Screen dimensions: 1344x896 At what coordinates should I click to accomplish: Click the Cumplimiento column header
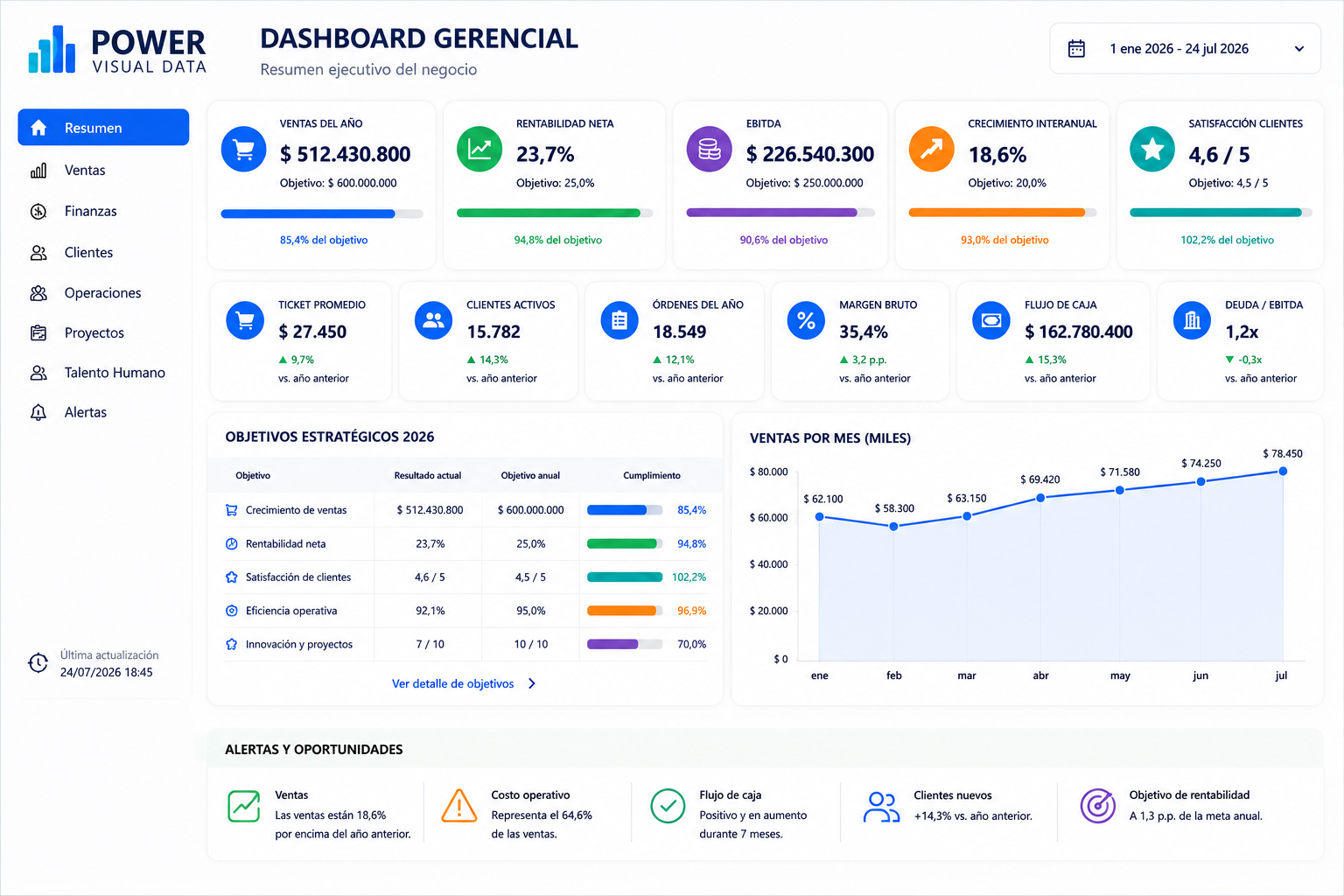(652, 476)
